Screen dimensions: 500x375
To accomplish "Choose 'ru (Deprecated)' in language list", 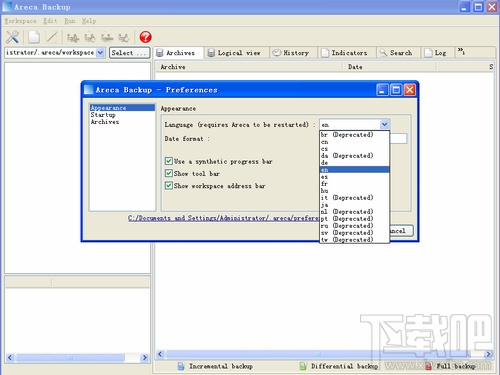I will (354, 226).
